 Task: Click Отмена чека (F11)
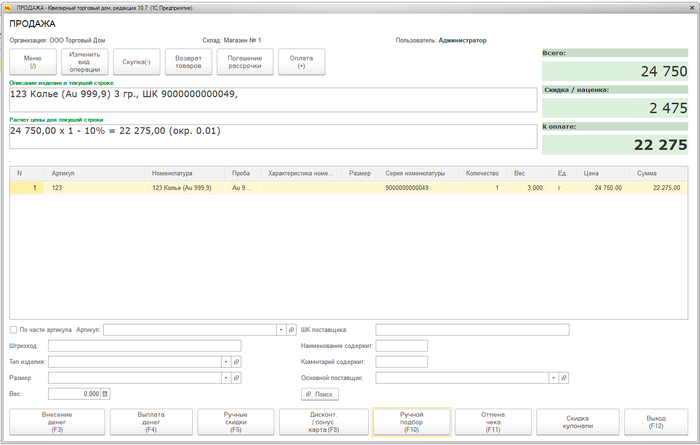pos(493,421)
